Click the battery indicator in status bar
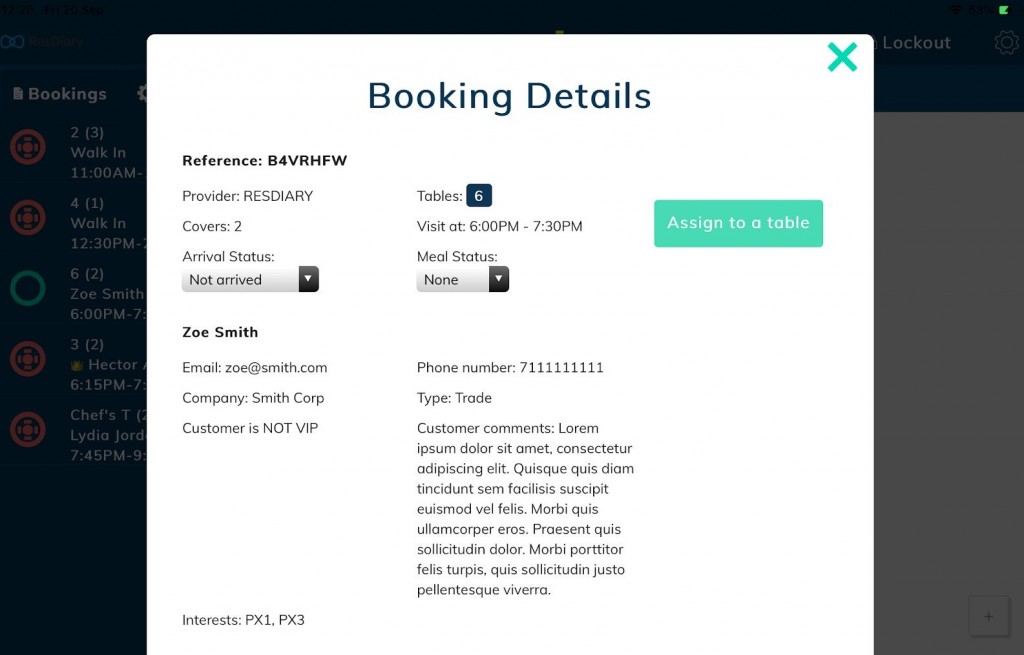 [1004, 9]
